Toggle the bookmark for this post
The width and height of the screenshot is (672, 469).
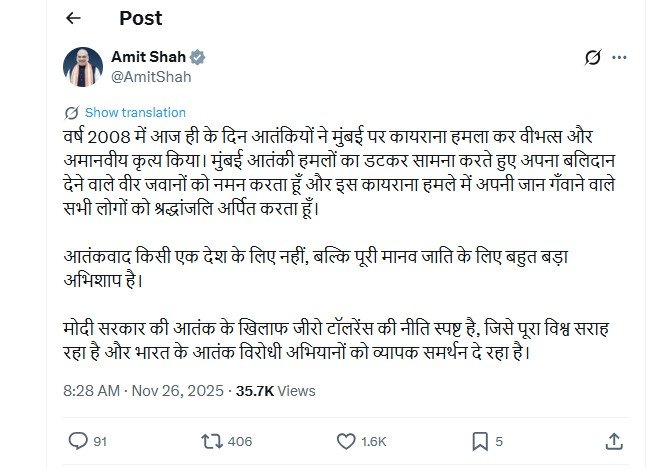pos(480,440)
